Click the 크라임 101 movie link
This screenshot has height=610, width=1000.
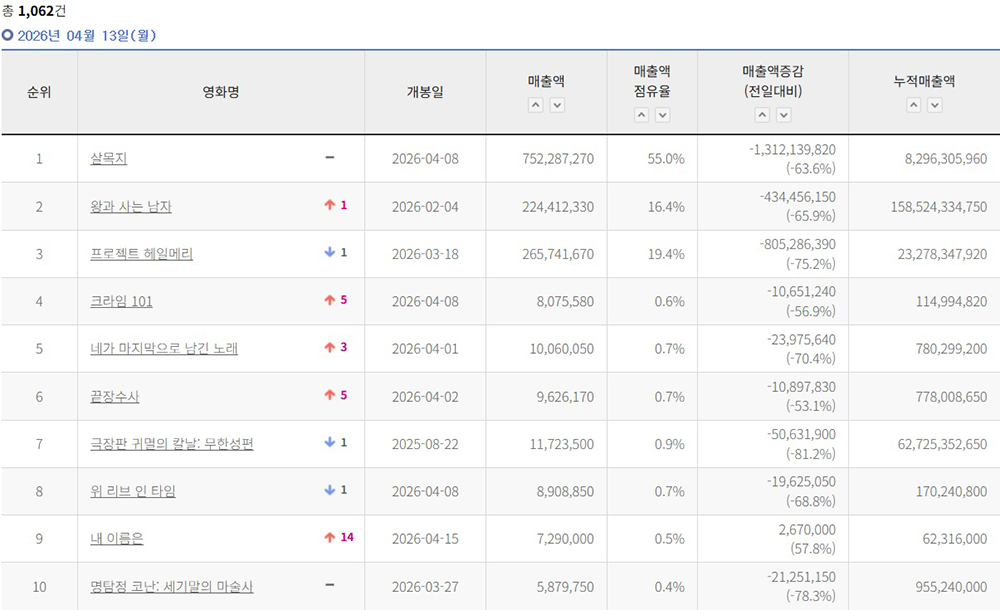coord(121,302)
